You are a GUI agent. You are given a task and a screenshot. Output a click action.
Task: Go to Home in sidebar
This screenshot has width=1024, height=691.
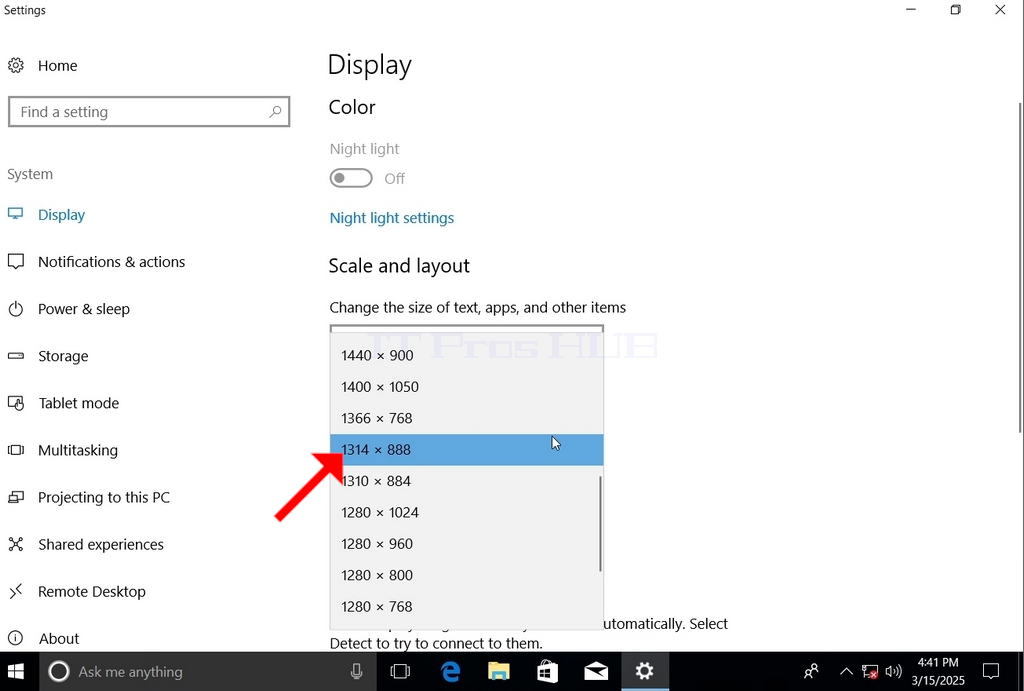click(x=57, y=65)
